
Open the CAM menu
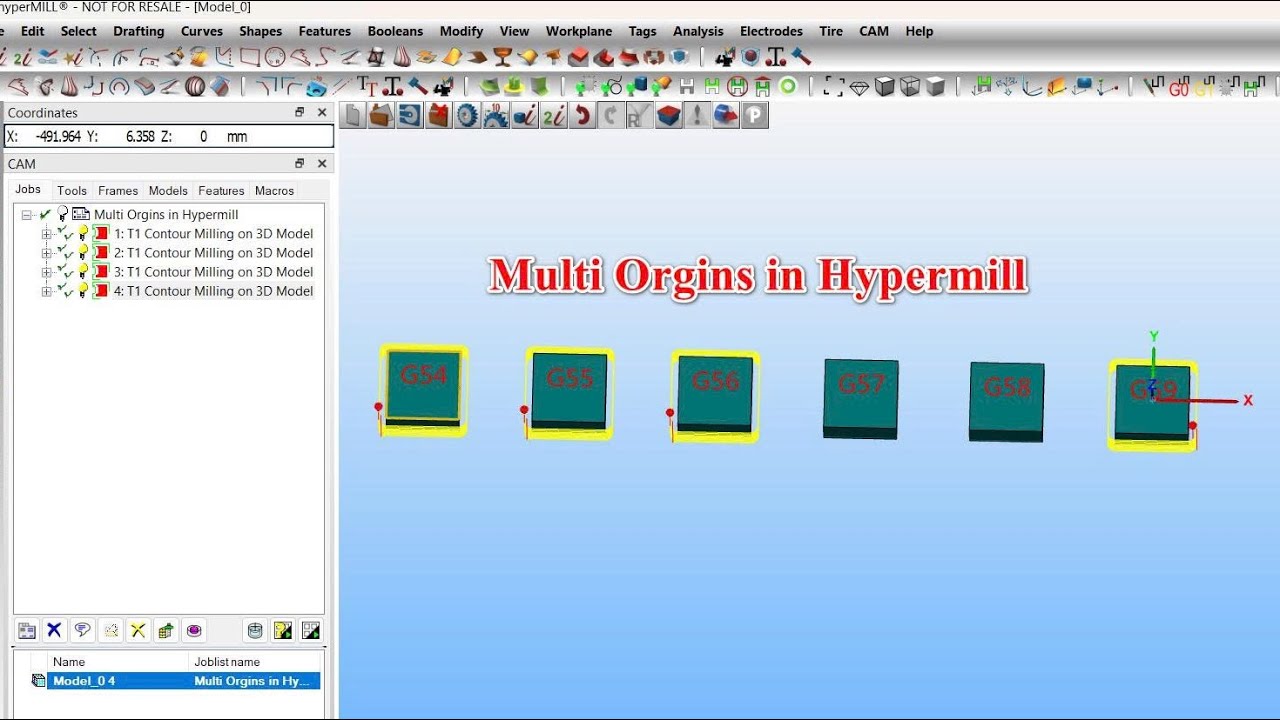pyautogui.click(x=874, y=31)
